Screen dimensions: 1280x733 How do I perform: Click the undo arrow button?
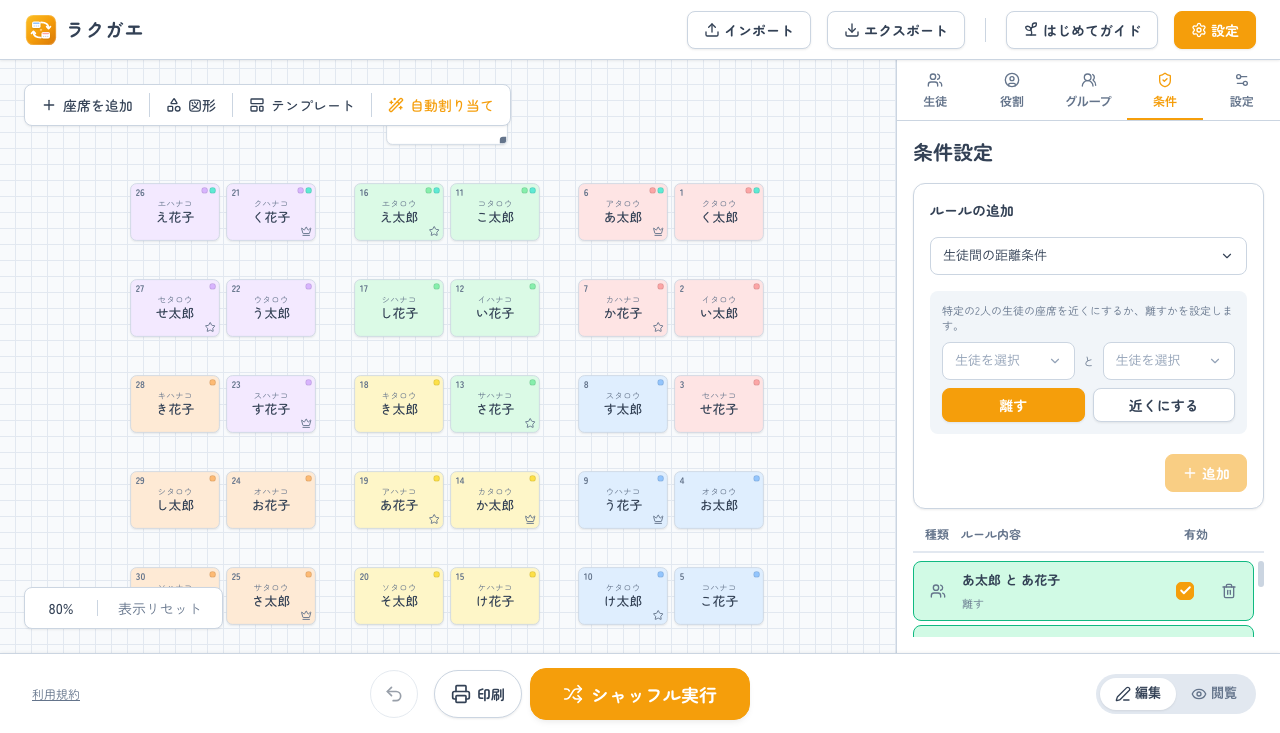394,694
